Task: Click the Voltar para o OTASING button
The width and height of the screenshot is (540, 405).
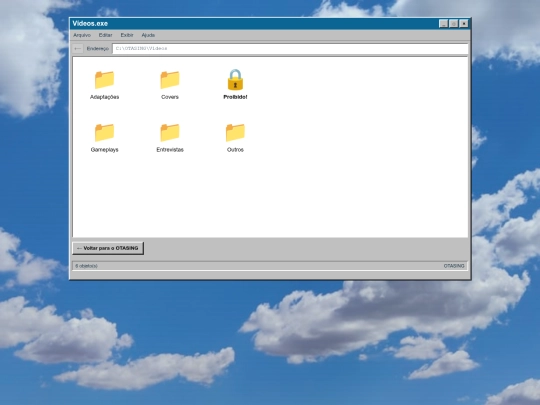Action: [108, 248]
